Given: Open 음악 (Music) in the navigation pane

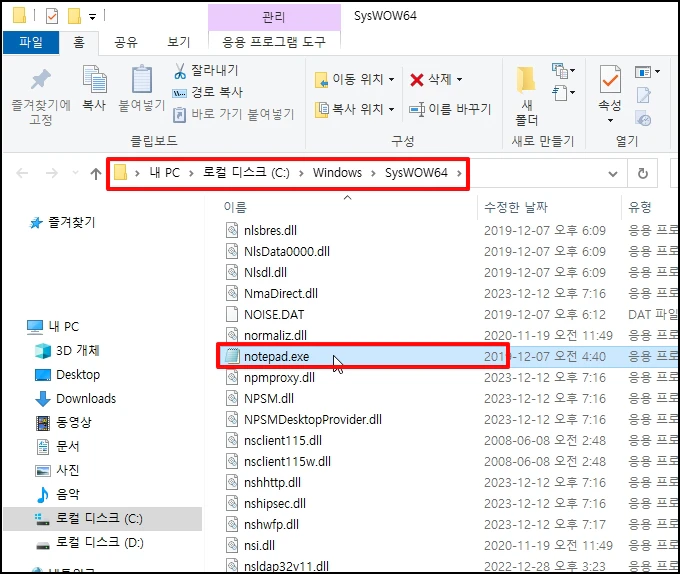Looking at the screenshot, I should point(57,494).
